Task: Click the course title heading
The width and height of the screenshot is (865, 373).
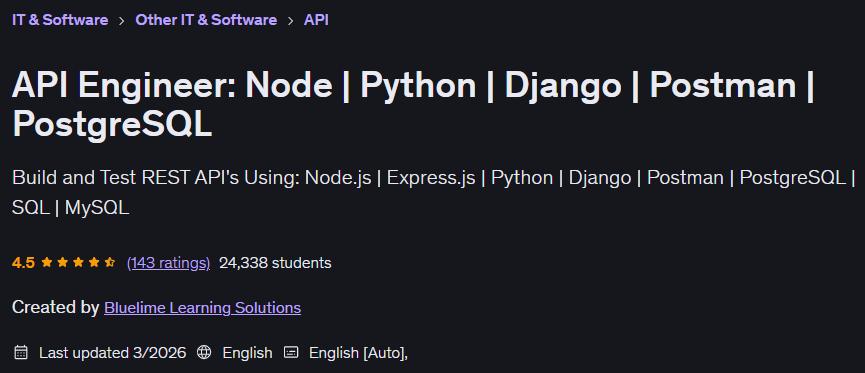Action: [x=413, y=105]
